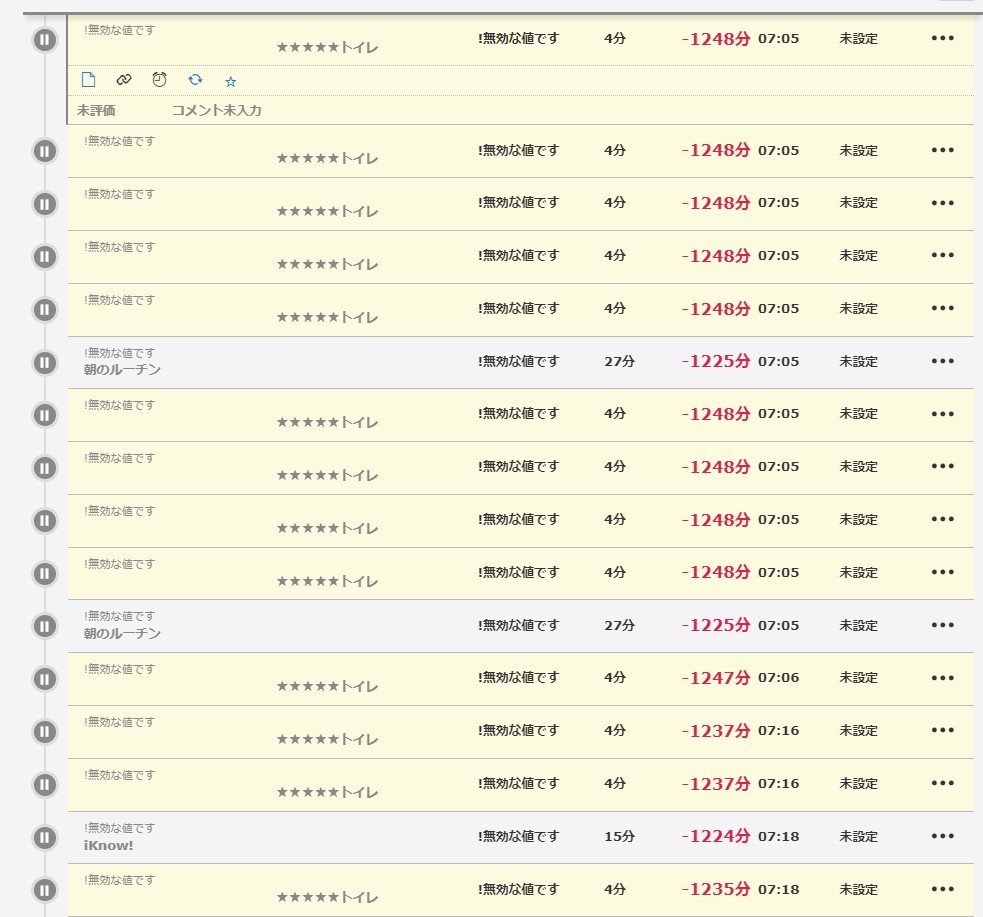Click the 07:06 start time
Viewport: 983px width, 917px height.
[x=778, y=678]
